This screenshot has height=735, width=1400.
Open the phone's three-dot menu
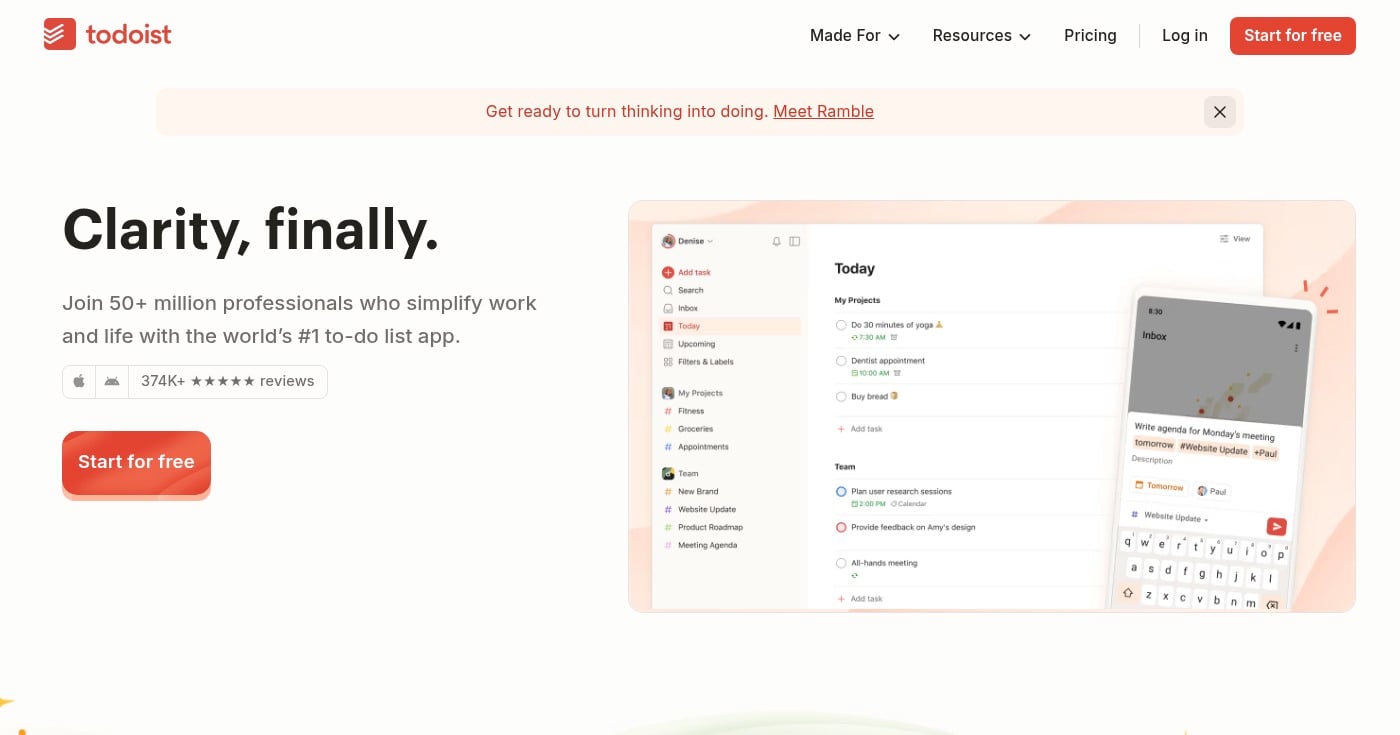[1297, 348]
